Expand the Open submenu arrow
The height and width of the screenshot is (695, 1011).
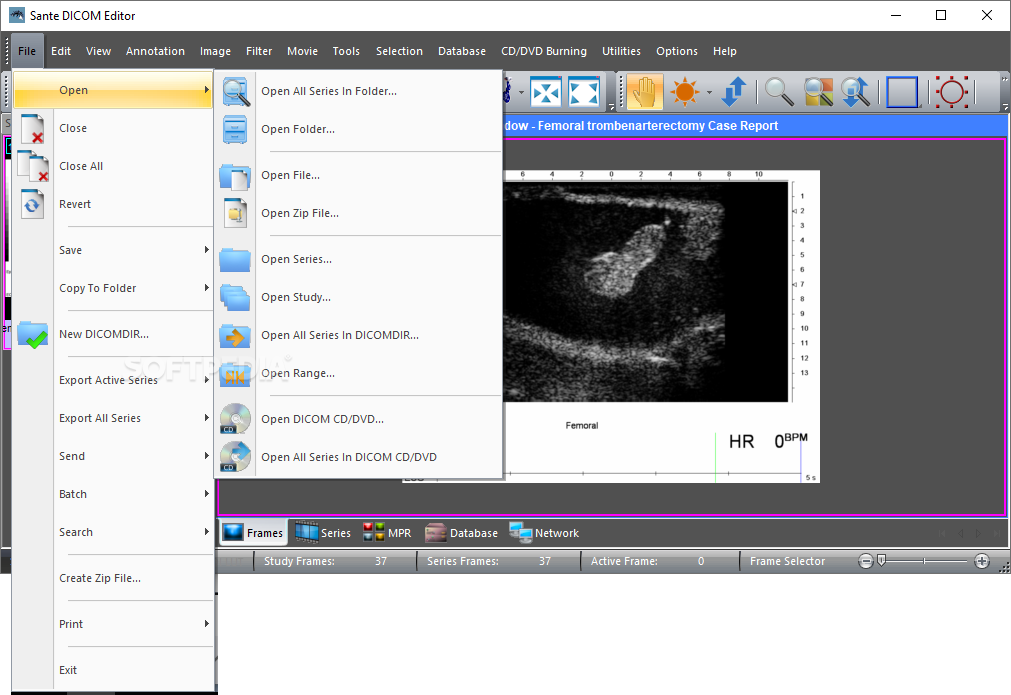206,90
